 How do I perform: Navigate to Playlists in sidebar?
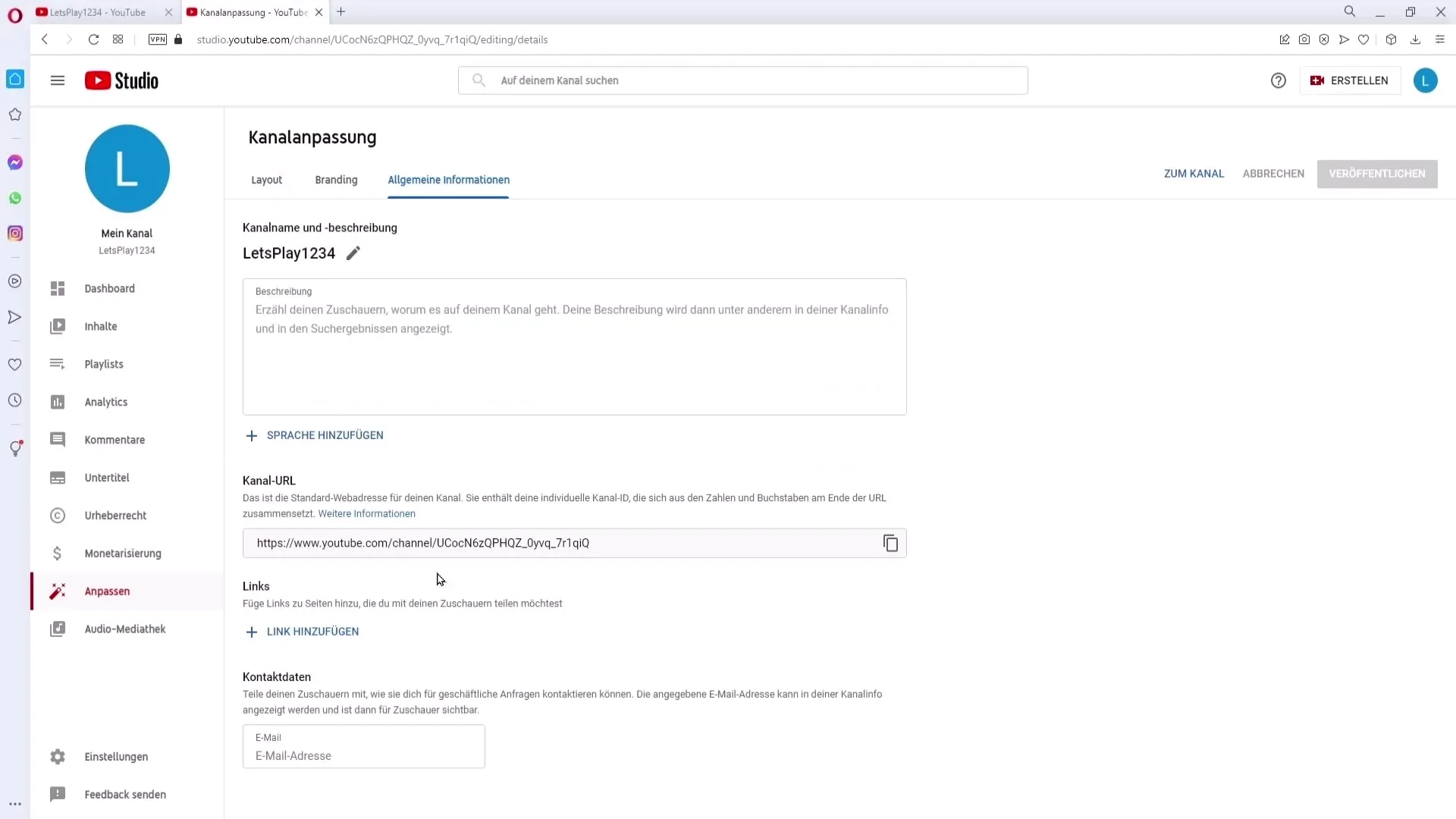click(104, 364)
